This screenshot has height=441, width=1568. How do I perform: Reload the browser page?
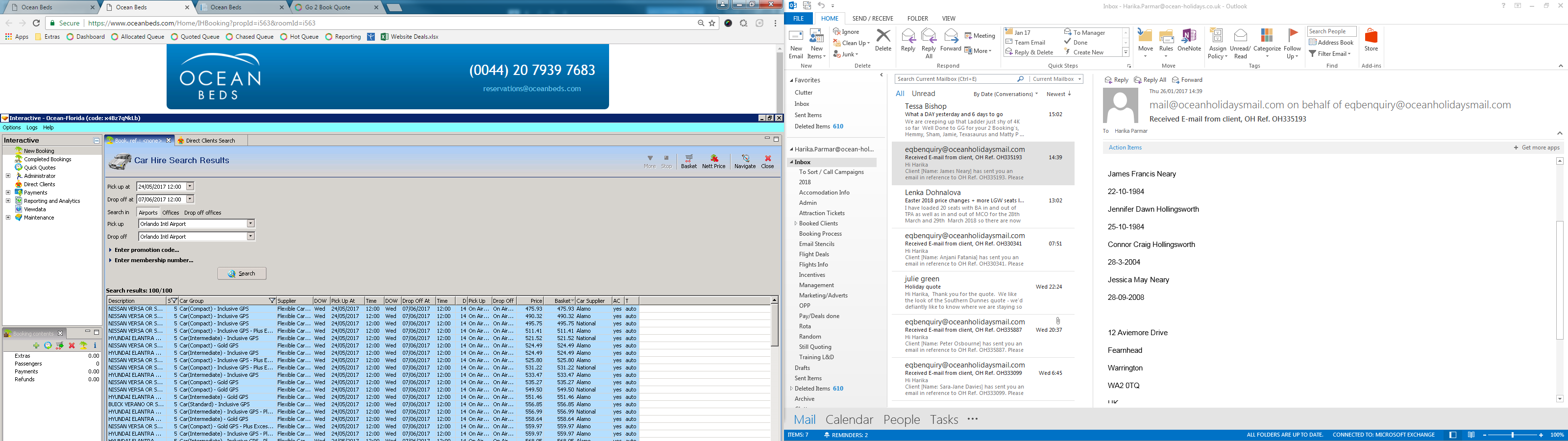pyautogui.click(x=37, y=23)
